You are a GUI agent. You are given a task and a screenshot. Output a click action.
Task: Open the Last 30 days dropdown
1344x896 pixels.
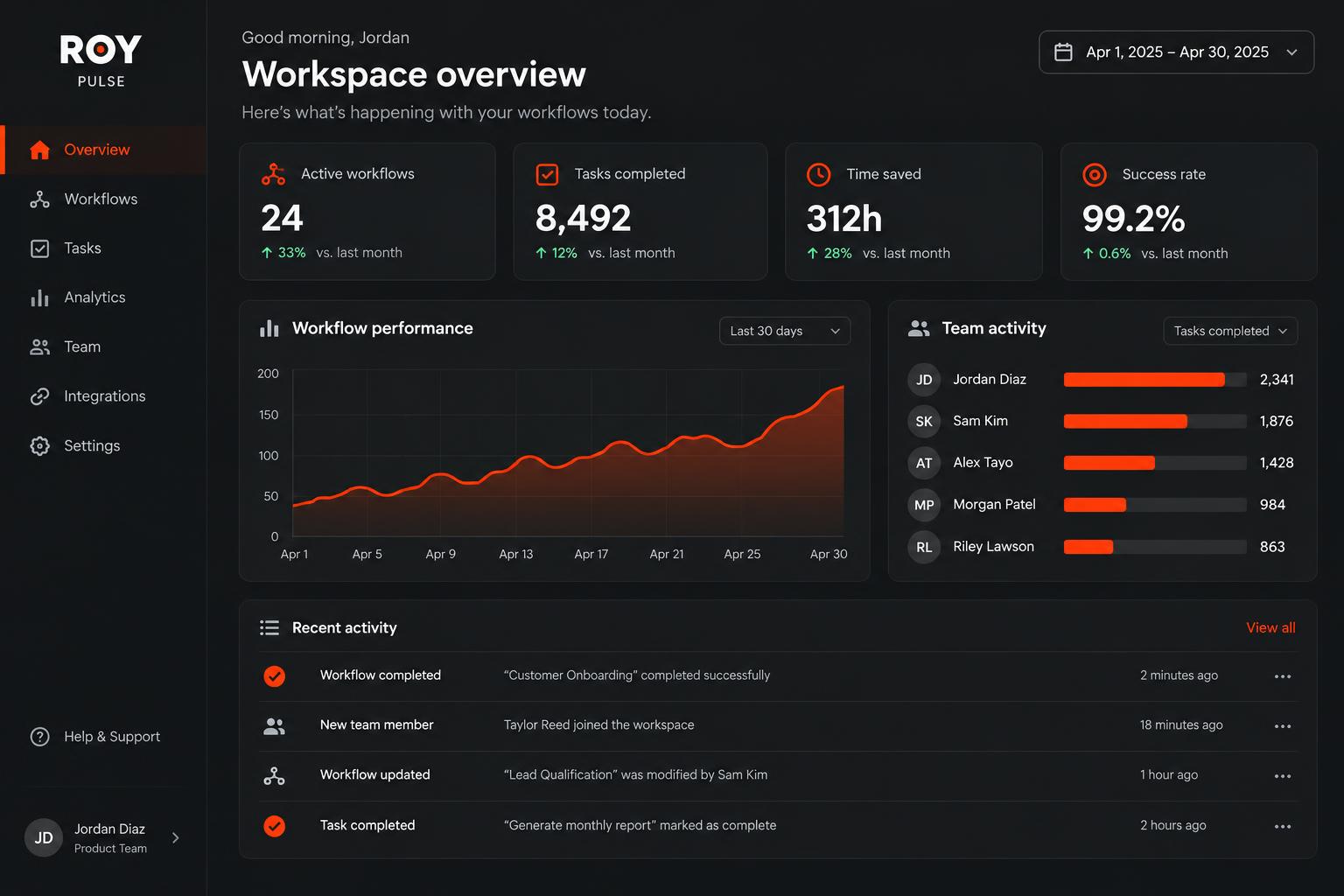click(785, 331)
